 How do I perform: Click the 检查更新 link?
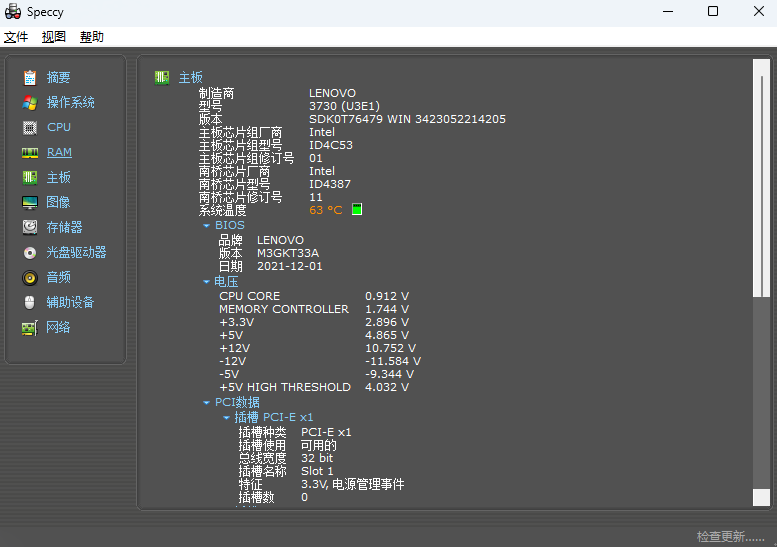pos(730,537)
